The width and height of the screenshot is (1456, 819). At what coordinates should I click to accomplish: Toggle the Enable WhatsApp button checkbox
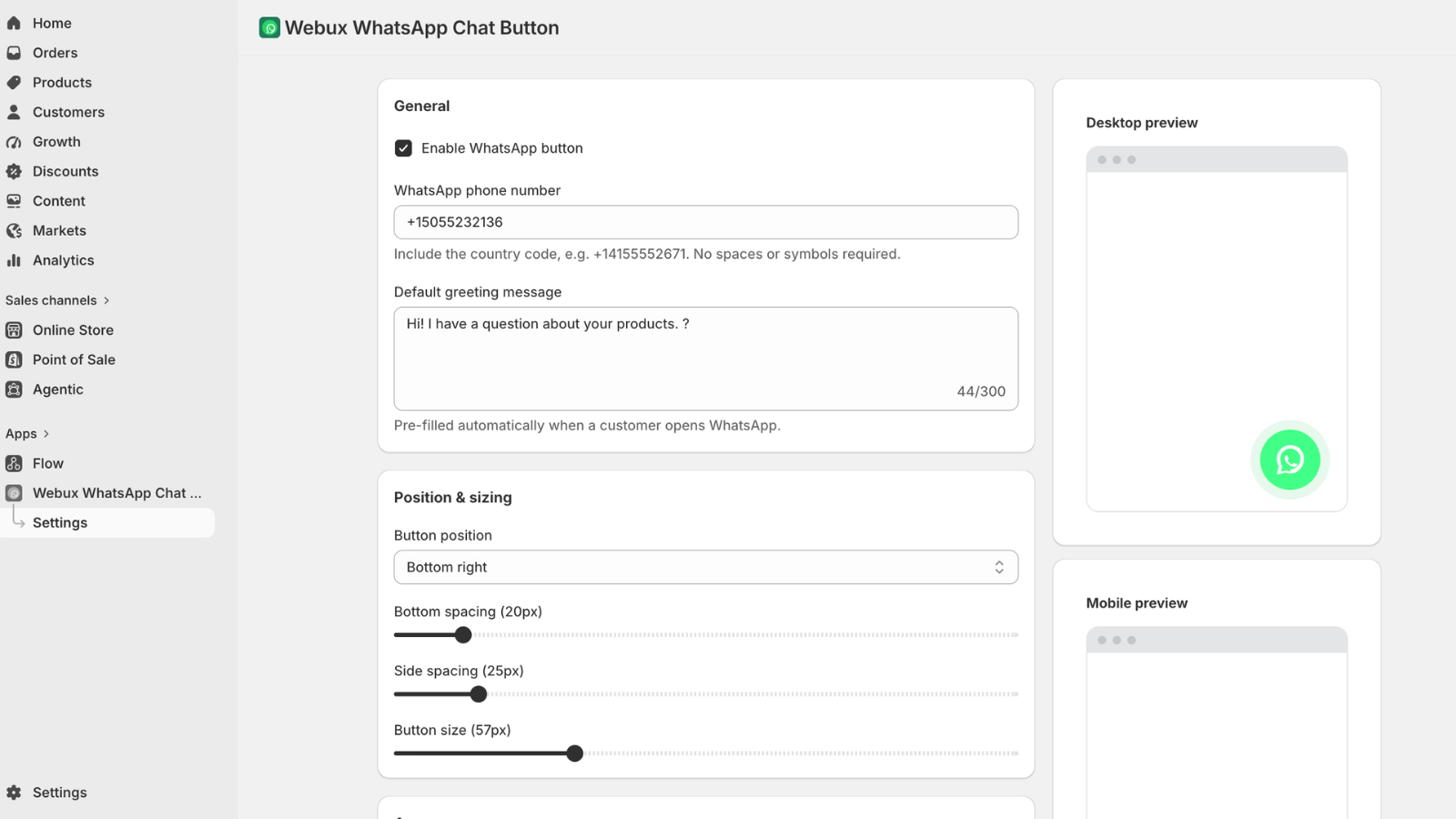[403, 148]
